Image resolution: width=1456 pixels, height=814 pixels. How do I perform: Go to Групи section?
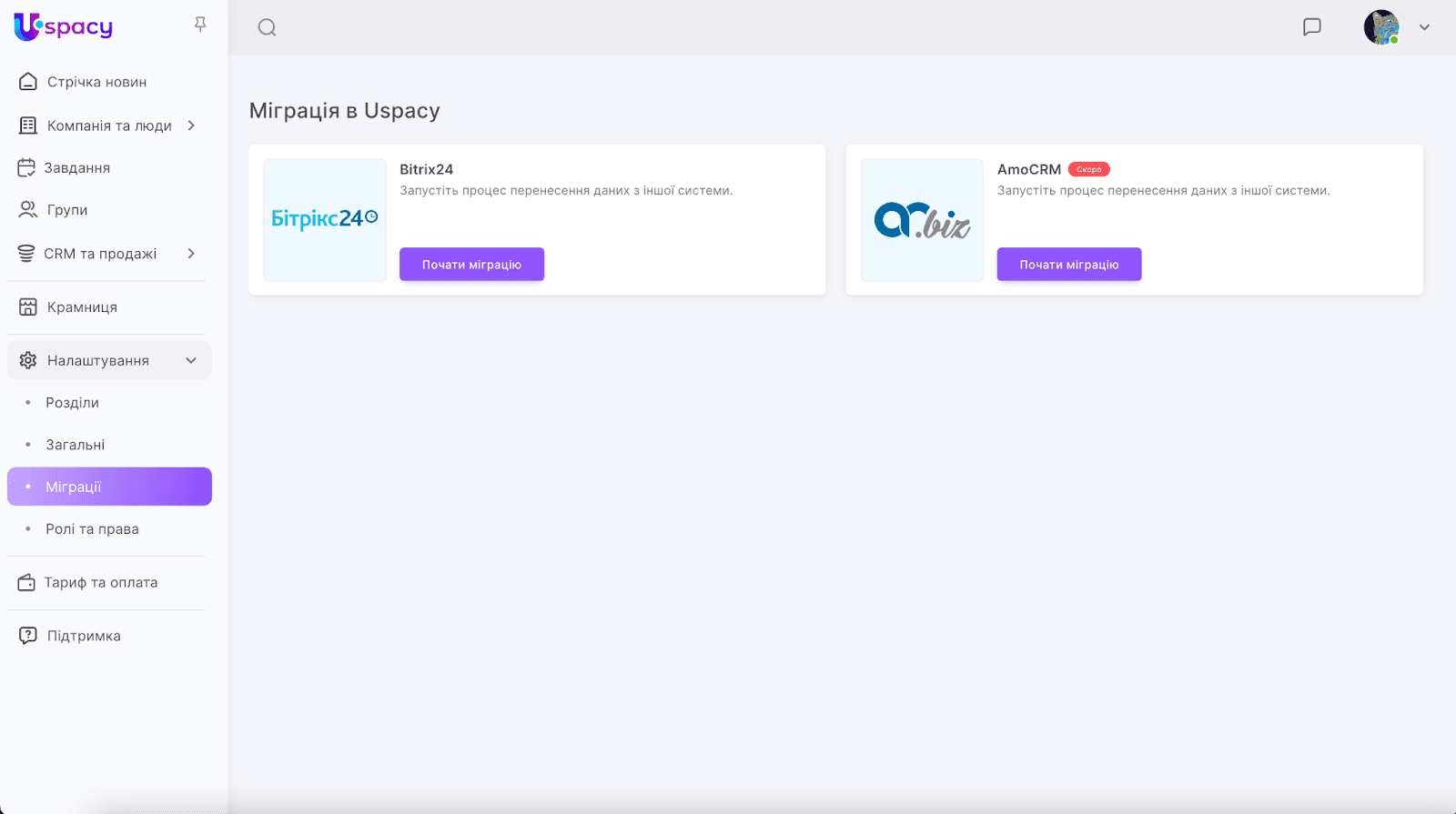67,210
